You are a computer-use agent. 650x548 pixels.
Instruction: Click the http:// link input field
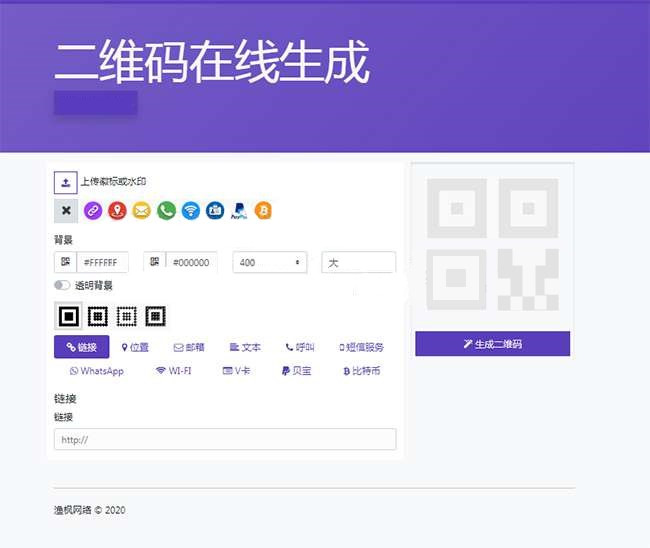(x=225, y=439)
